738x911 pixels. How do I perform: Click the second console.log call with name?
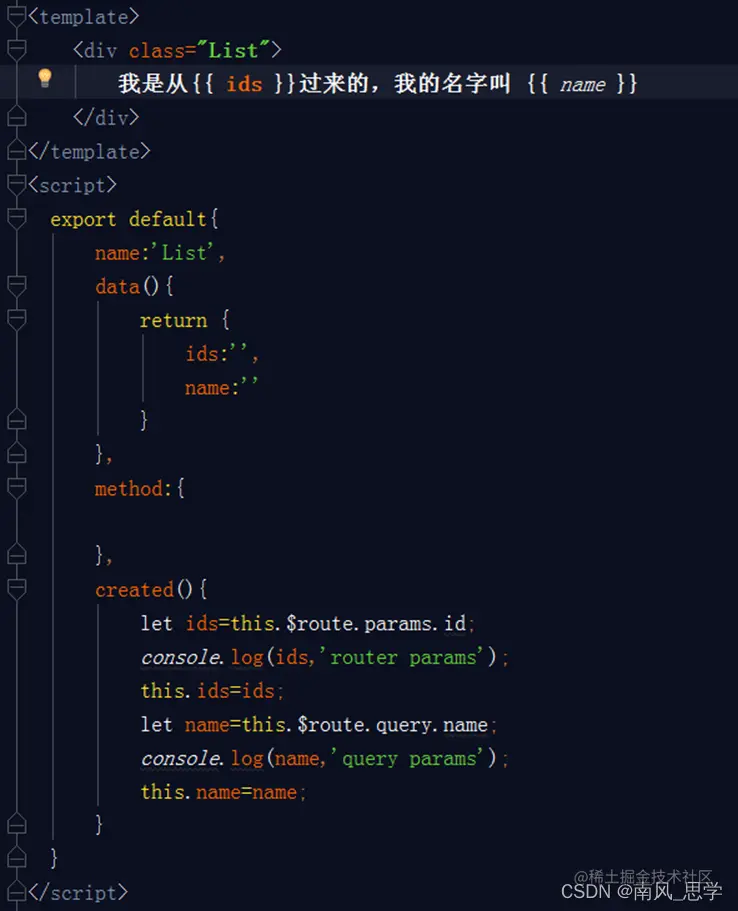pos(324,758)
